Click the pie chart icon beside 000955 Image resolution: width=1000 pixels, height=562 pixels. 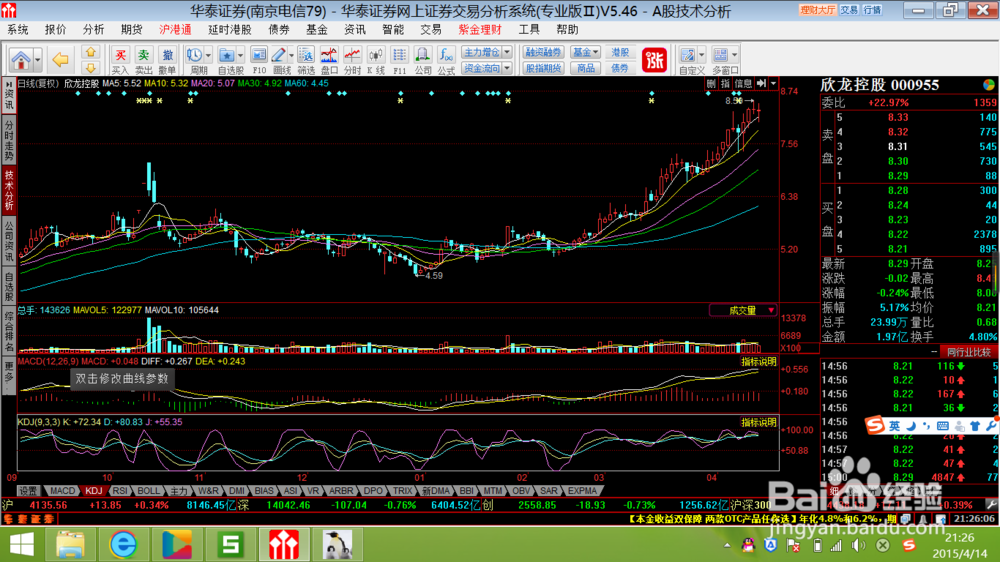[x=989, y=85]
